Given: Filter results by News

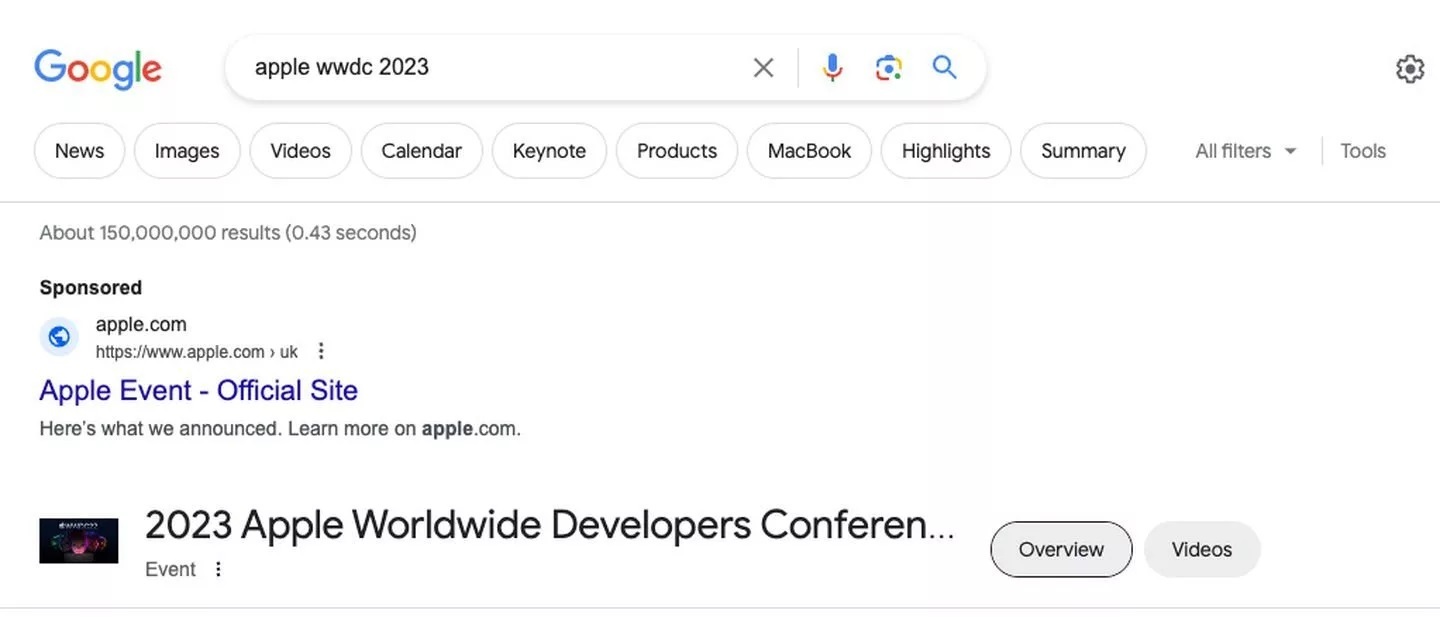Looking at the screenshot, I should [x=79, y=151].
